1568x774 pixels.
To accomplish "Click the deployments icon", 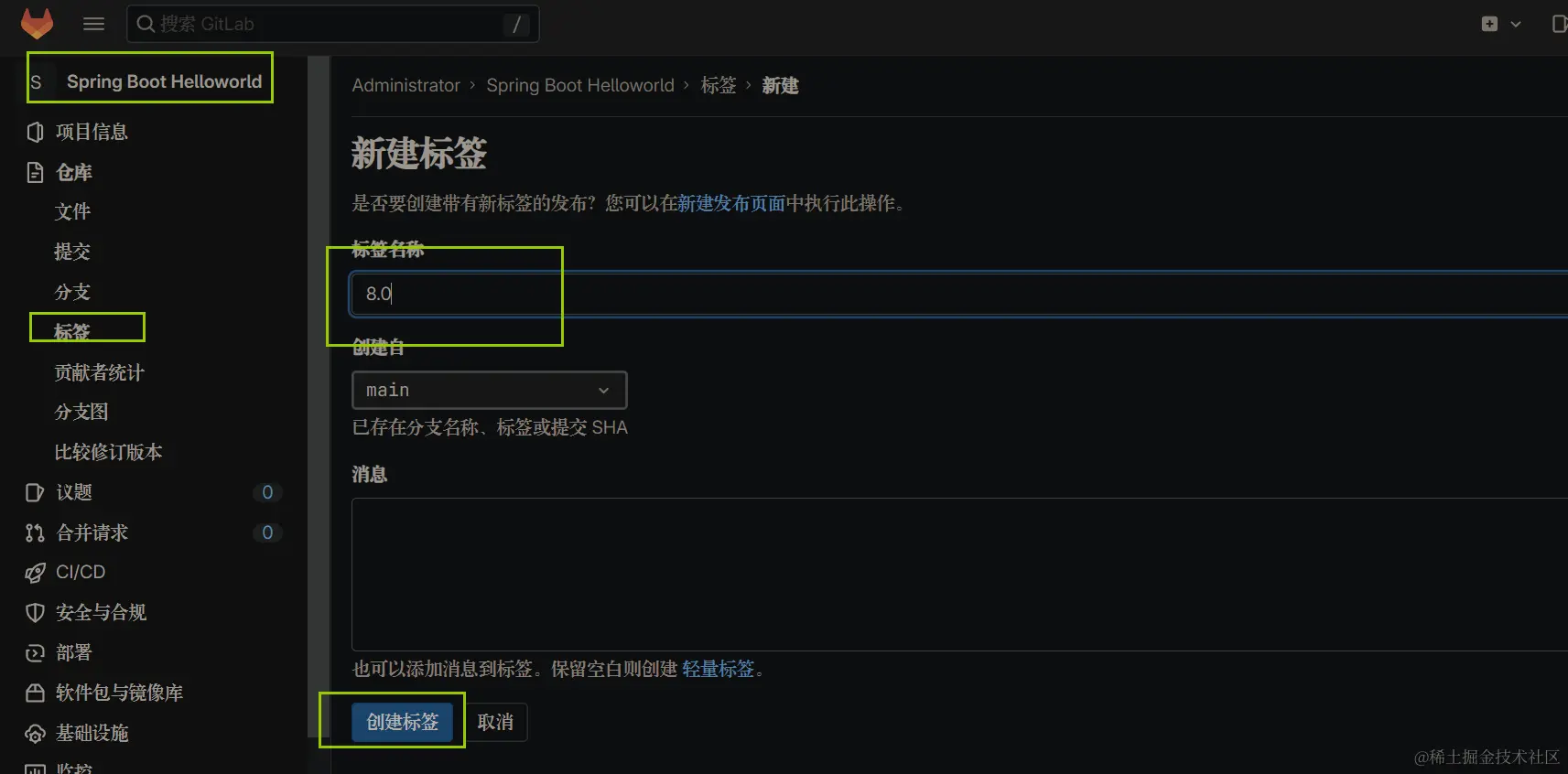I will [35, 652].
